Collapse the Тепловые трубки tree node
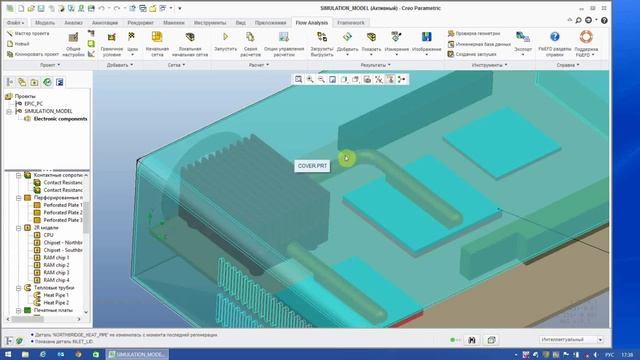This screenshot has height=360, width=640. 18,288
